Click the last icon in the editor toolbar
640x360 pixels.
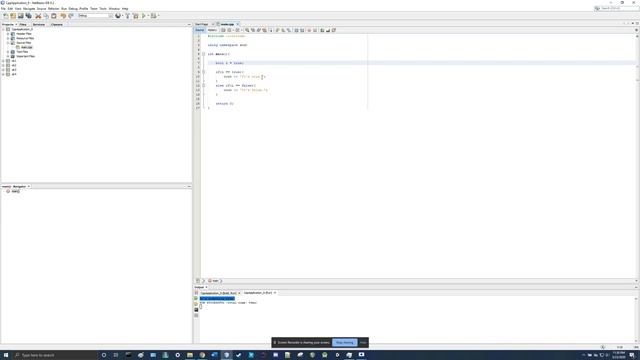[x=333, y=30]
